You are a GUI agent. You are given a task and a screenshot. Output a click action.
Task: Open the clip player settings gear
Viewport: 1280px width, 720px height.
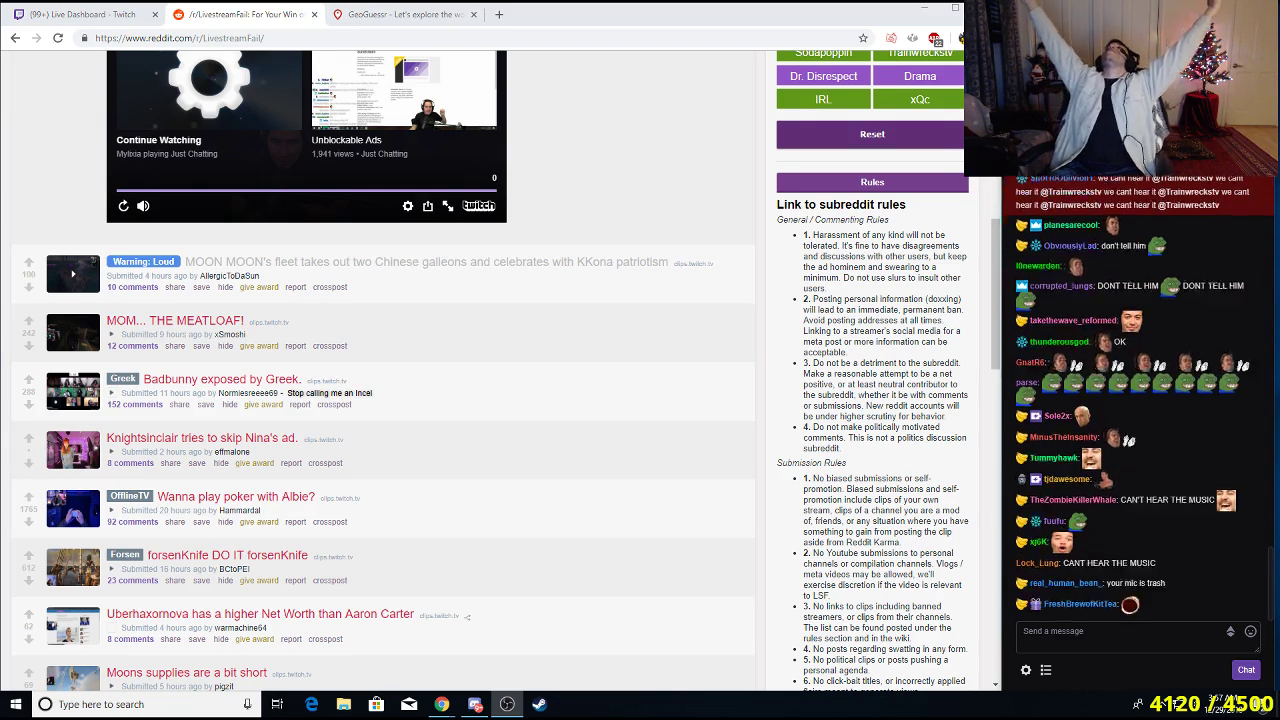(408, 206)
